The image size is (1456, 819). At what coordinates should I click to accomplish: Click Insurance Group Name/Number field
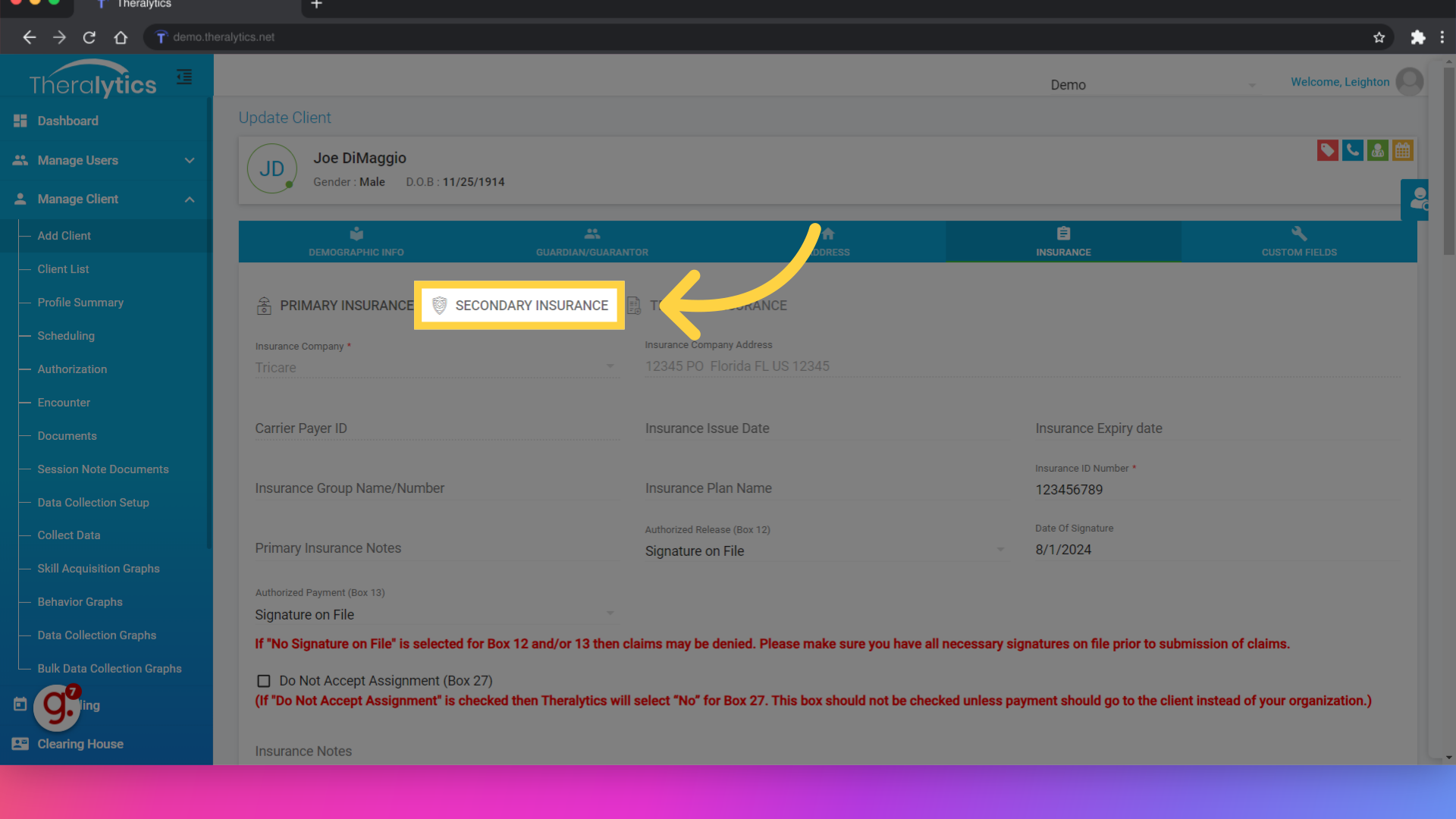point(437,488)
